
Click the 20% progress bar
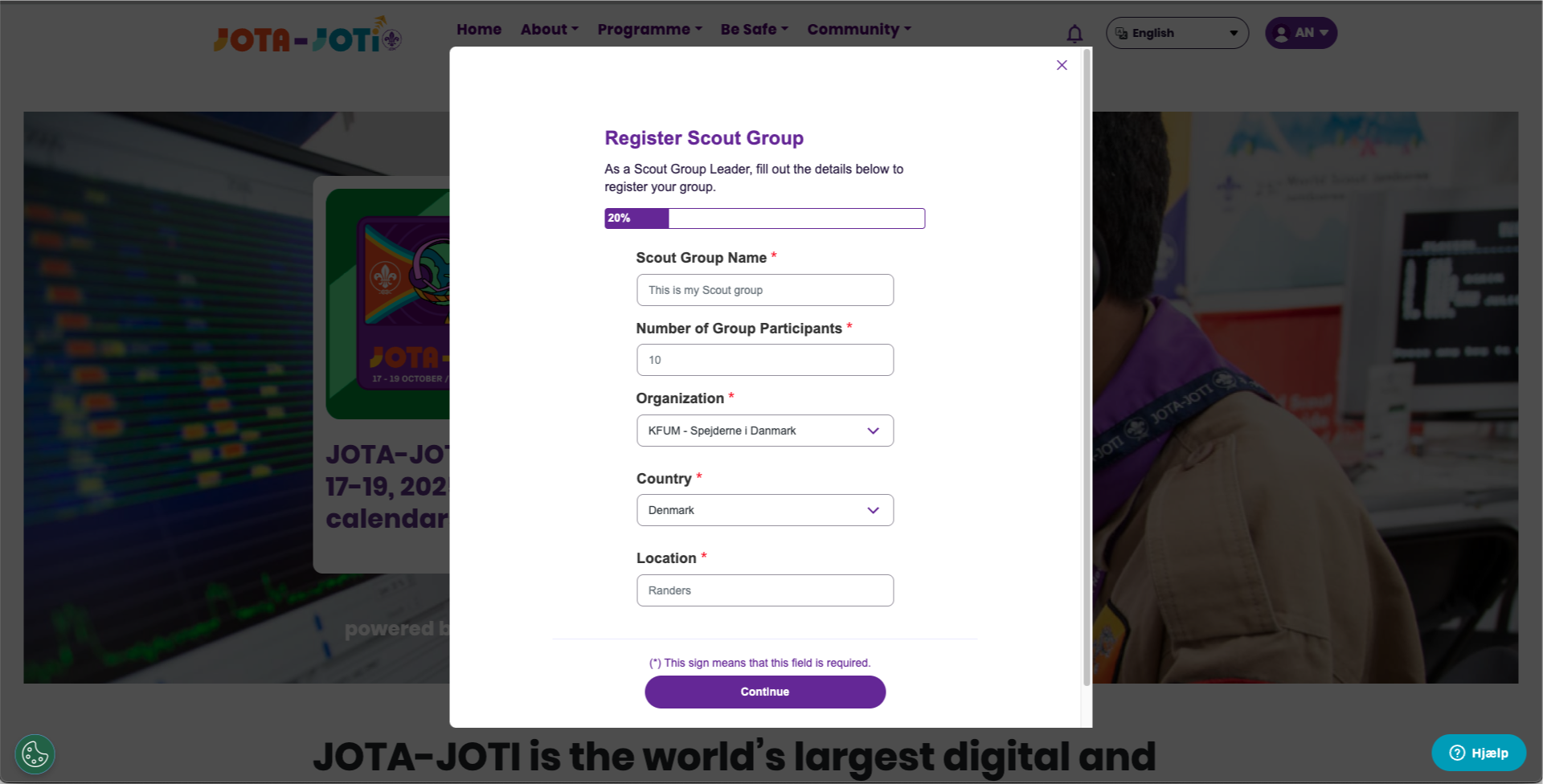click(x=765, y=218)
